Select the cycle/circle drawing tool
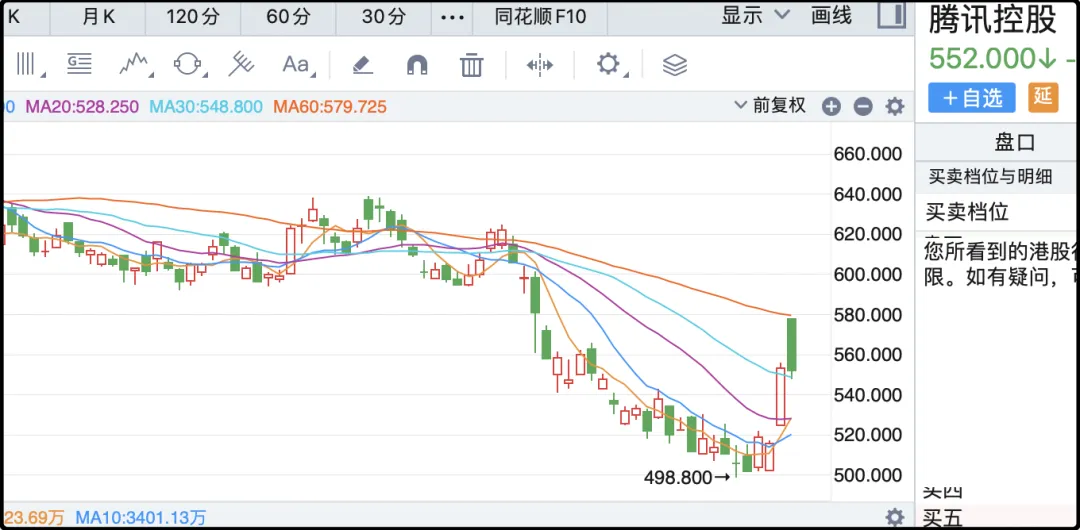 (x=187, y=65)
